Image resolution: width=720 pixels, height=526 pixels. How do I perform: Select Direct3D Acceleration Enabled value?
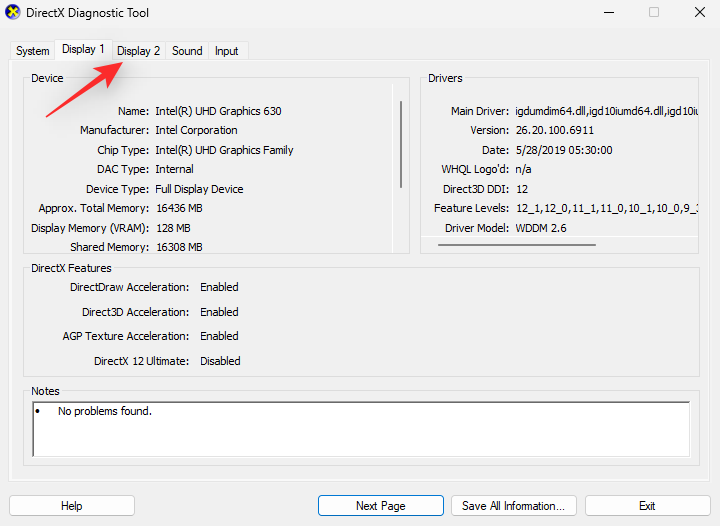point(219,312)
